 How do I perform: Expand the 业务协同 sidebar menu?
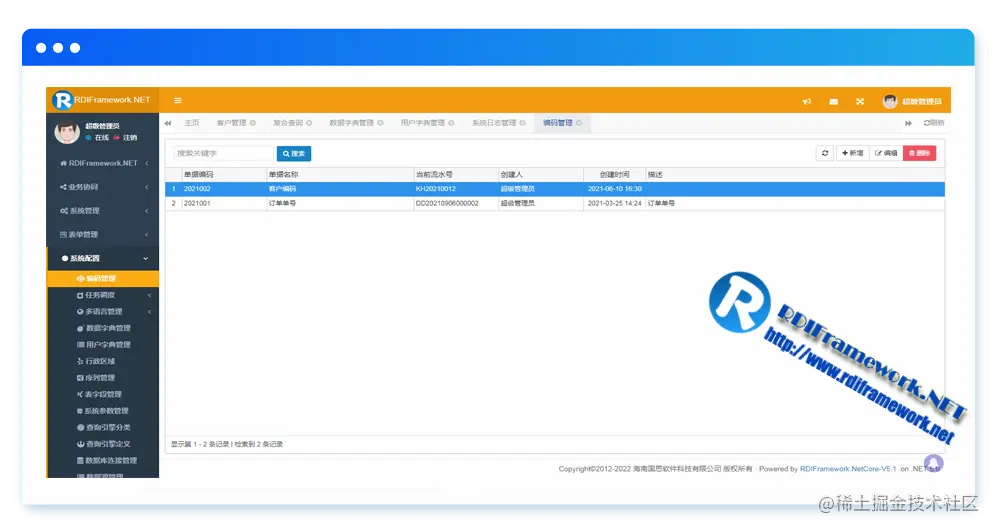click(x=103, y=187)
